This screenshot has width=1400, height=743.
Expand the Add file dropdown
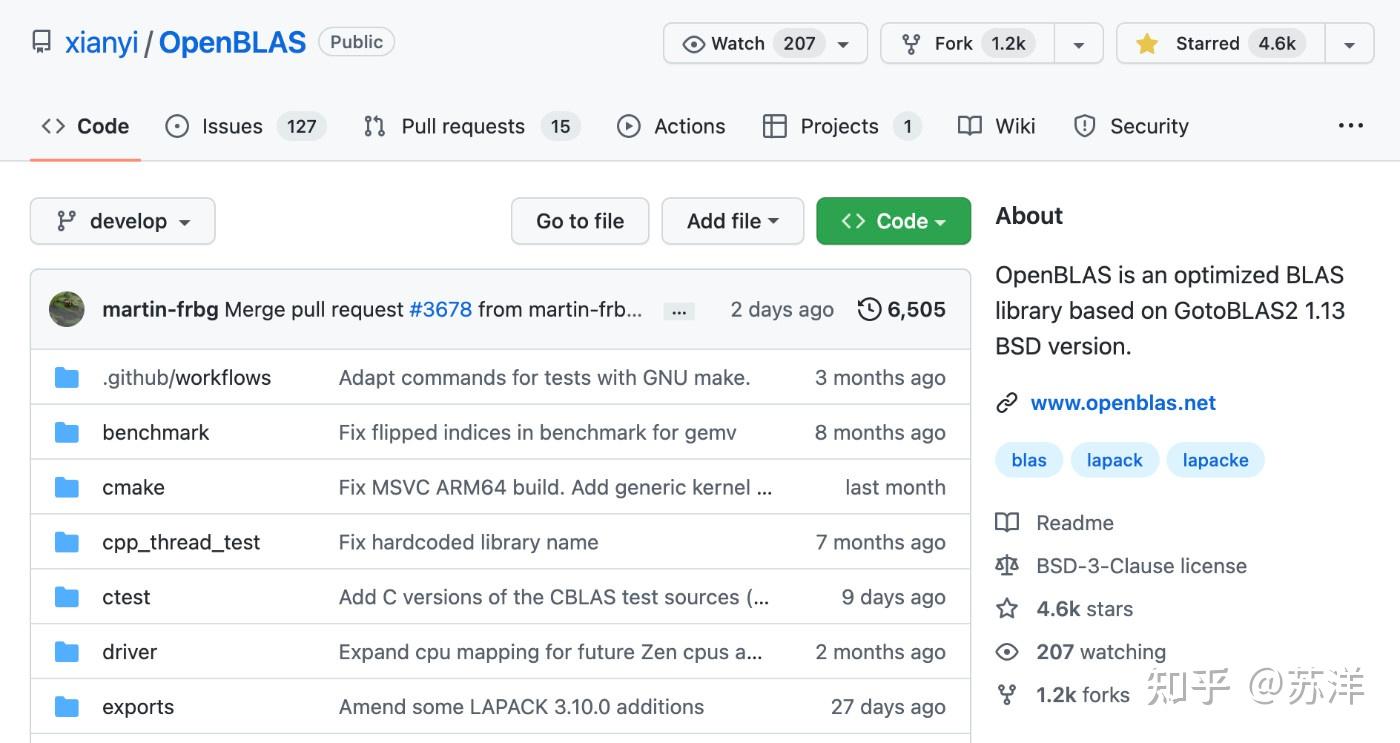pos(733,221)
